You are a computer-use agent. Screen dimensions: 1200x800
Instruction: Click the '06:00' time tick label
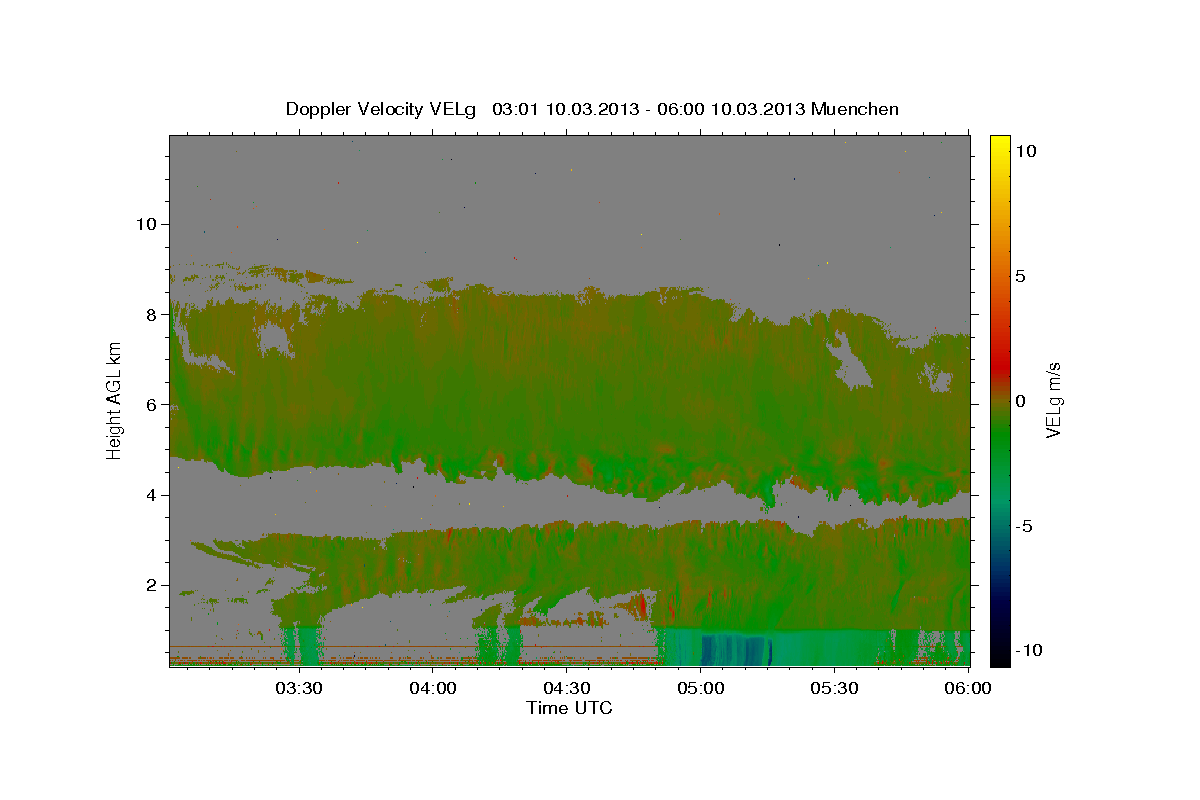coord(969,688)
